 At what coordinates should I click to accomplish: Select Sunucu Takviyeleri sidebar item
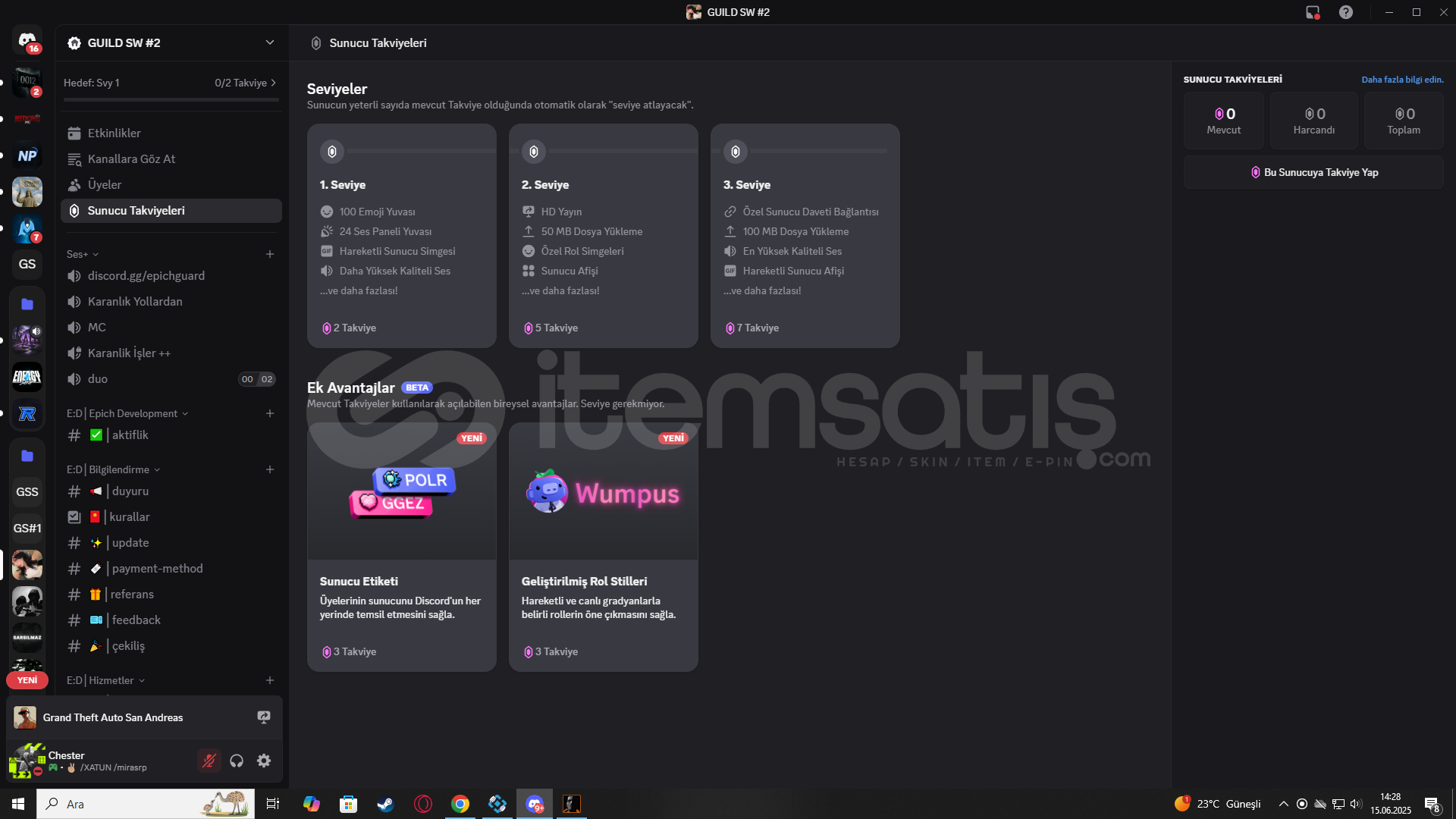click(171, 210)
